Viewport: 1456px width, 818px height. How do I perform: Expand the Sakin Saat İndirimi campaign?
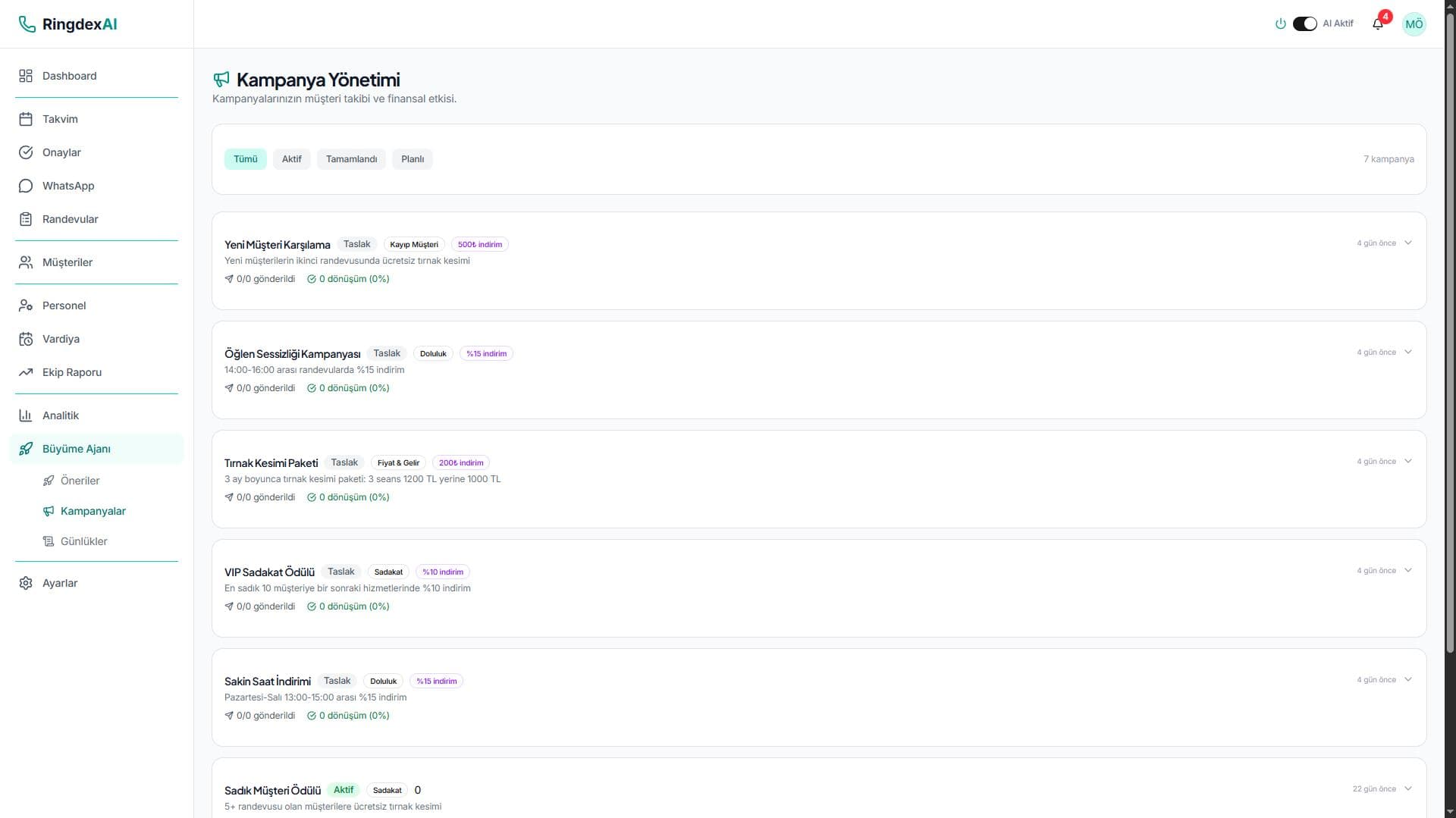pyautogui.click(x=1408, y=680)
